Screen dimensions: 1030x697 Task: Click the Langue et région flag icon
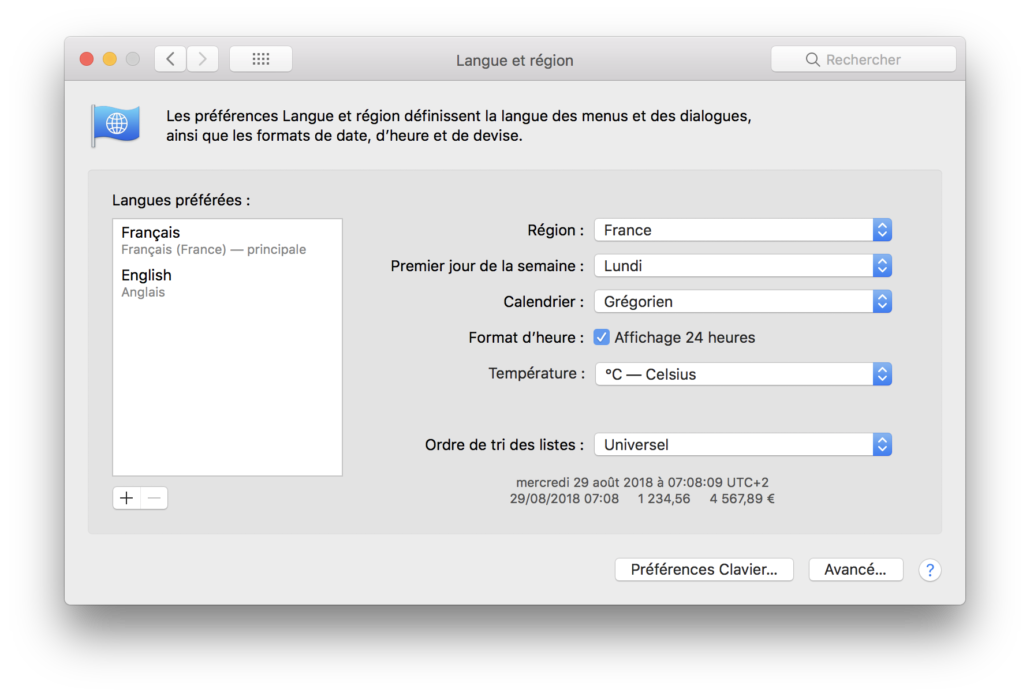[x=116, y=125]
